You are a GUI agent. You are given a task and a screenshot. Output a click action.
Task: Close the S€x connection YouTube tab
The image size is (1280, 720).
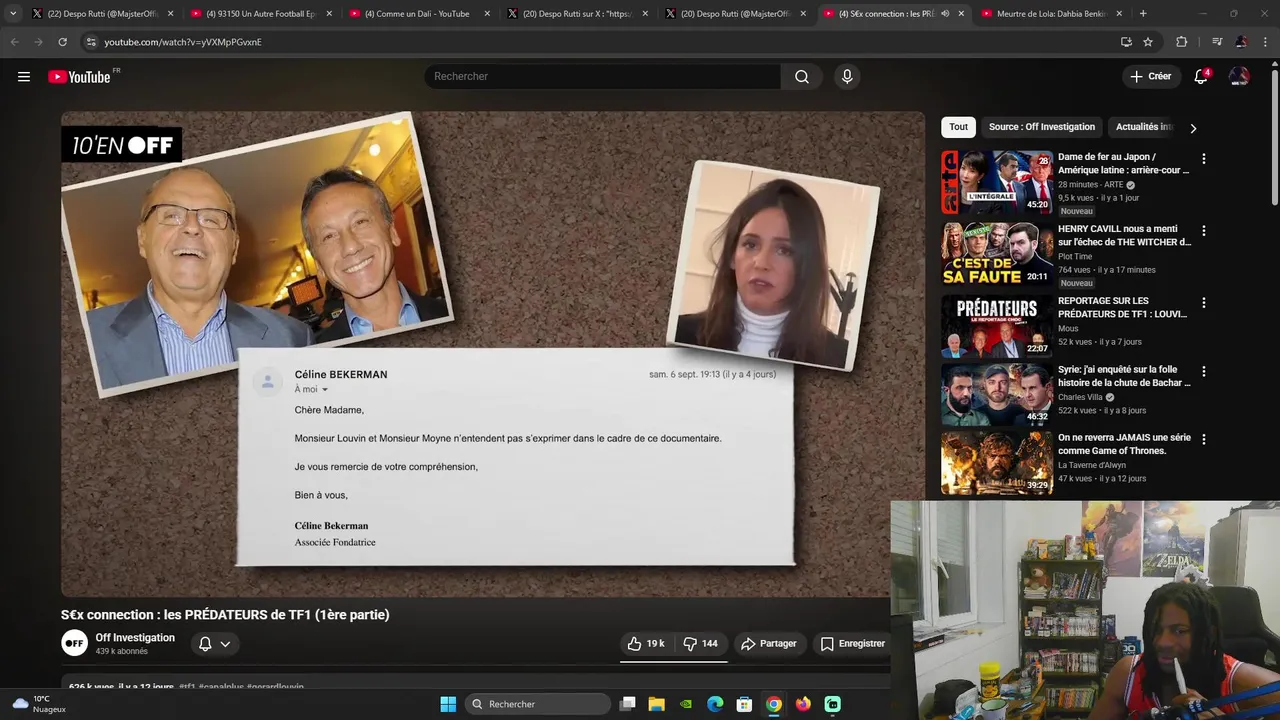[x=961, y=14]
